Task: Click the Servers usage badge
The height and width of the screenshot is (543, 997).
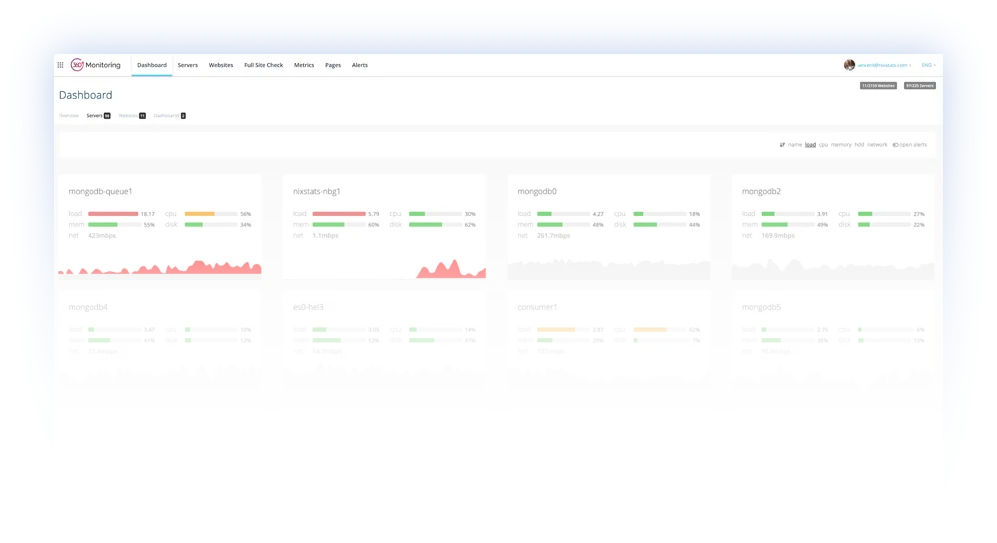Action: tap(920, 85)
